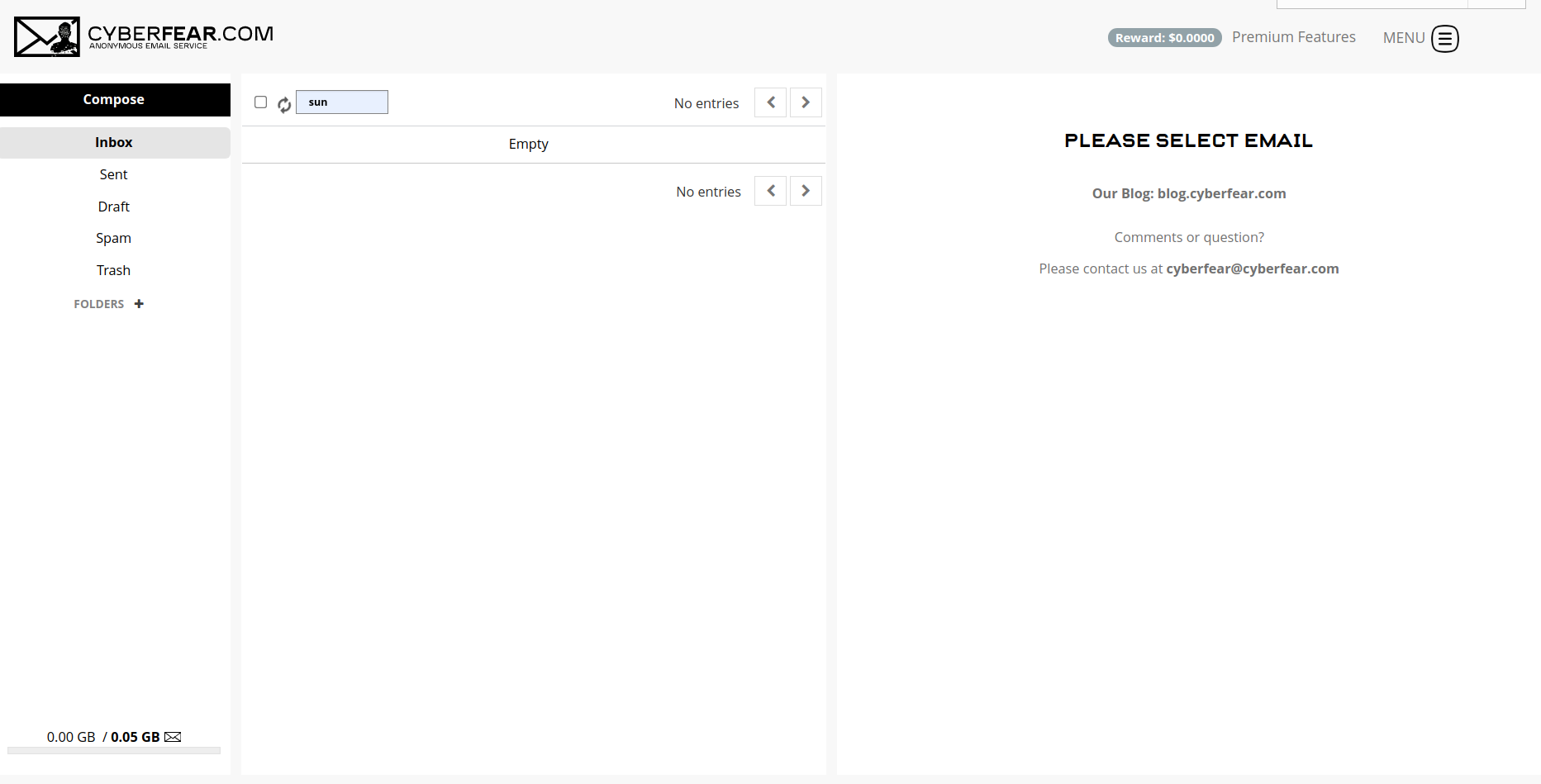
Task: Click the bottom next page arrow
Action: tap(806, 191)
